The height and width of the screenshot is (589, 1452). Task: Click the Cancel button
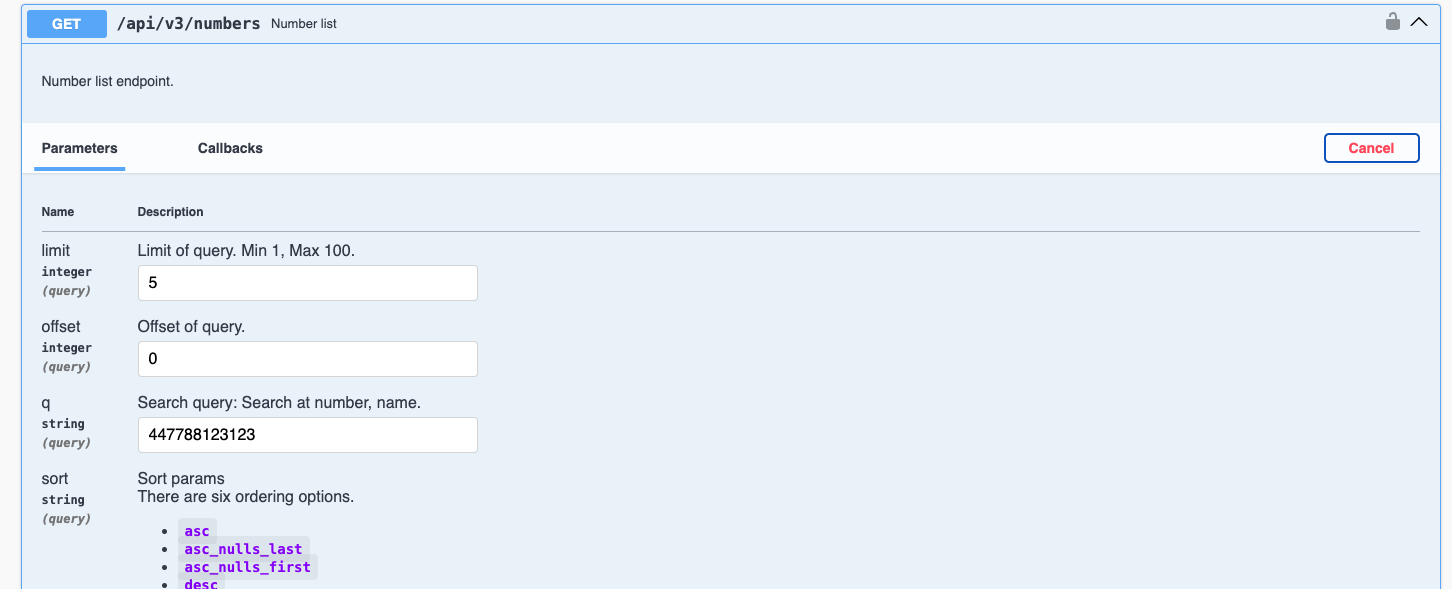tap(1371, 148)
